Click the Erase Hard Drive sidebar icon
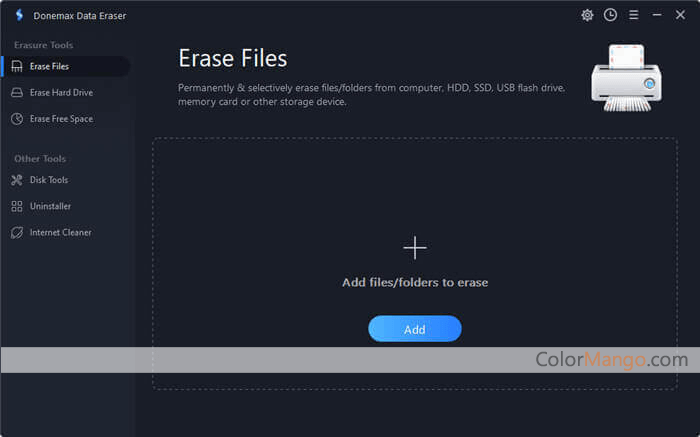 tap(17, 93)
